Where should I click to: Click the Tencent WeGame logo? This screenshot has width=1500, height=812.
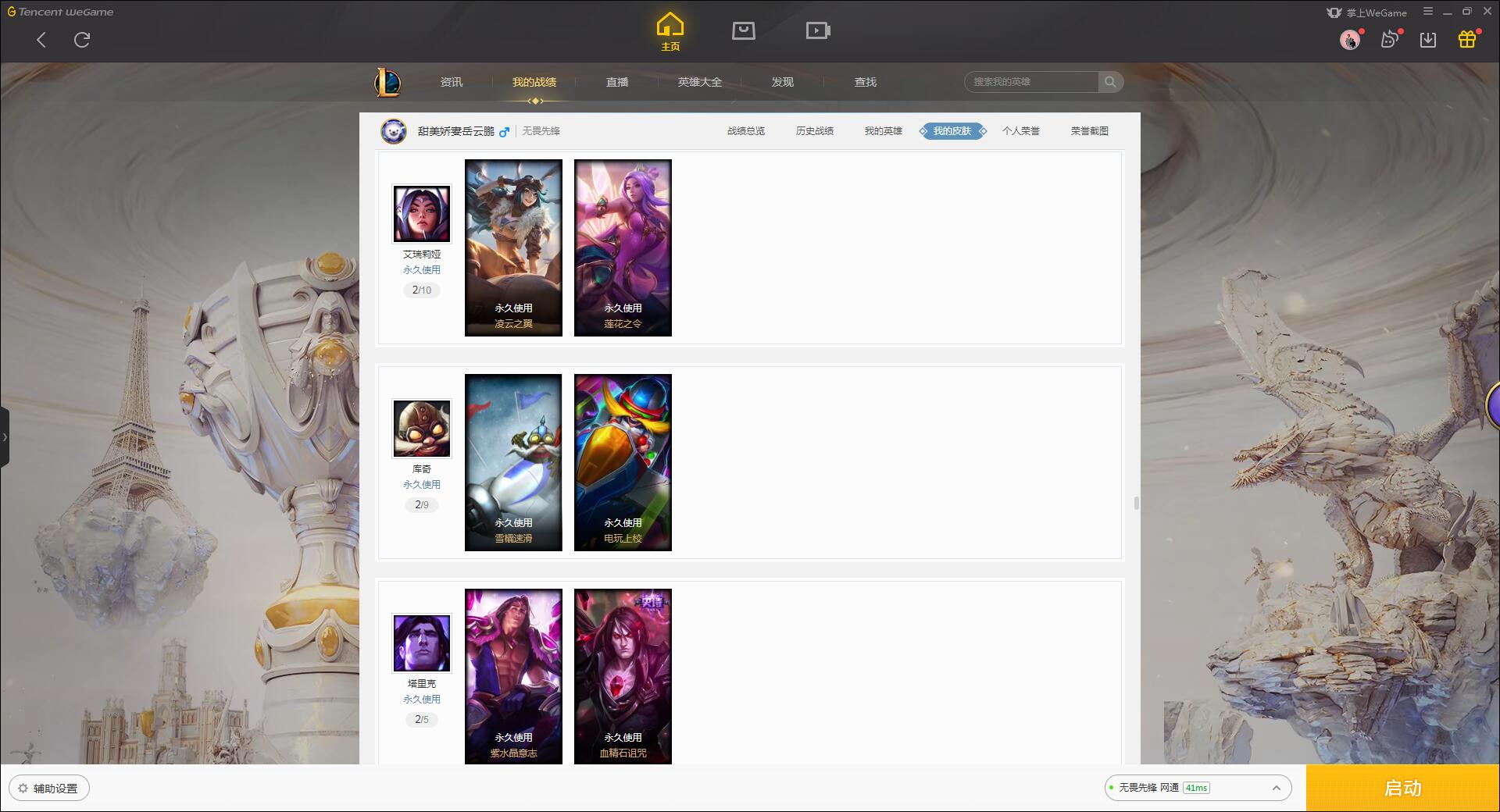tap(60, 12)
